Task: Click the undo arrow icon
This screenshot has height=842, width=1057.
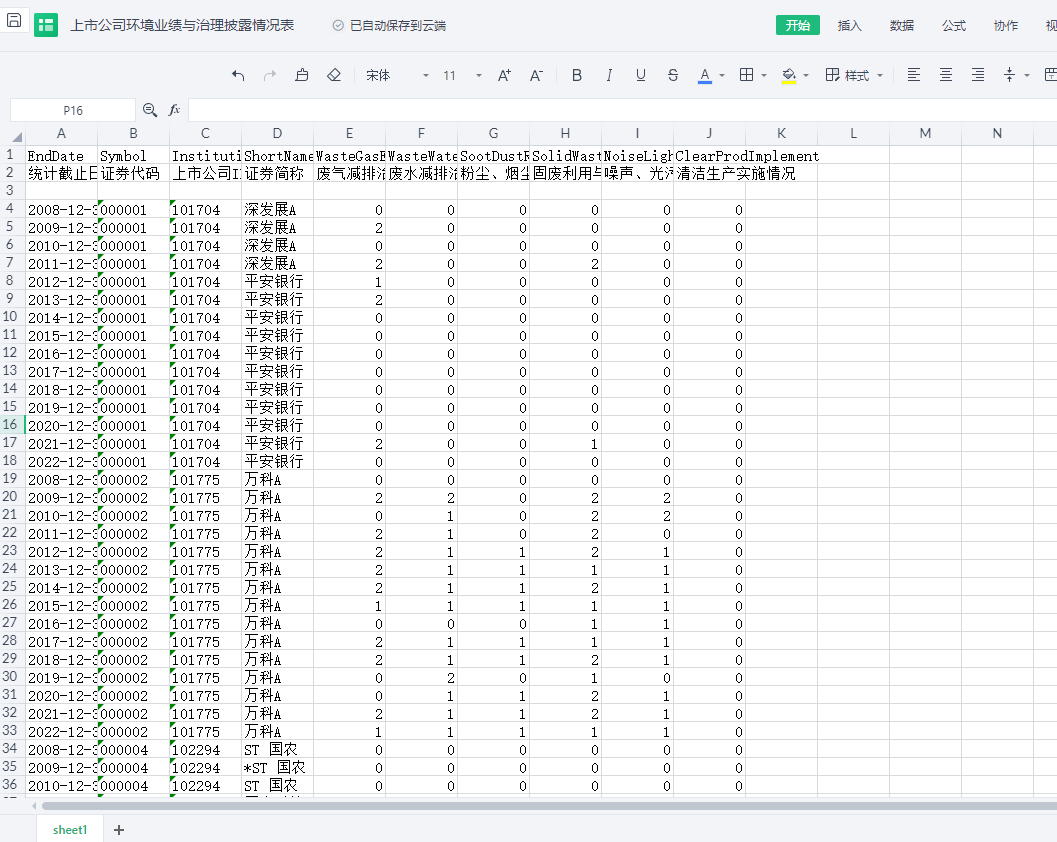Action: coord(238,75)
